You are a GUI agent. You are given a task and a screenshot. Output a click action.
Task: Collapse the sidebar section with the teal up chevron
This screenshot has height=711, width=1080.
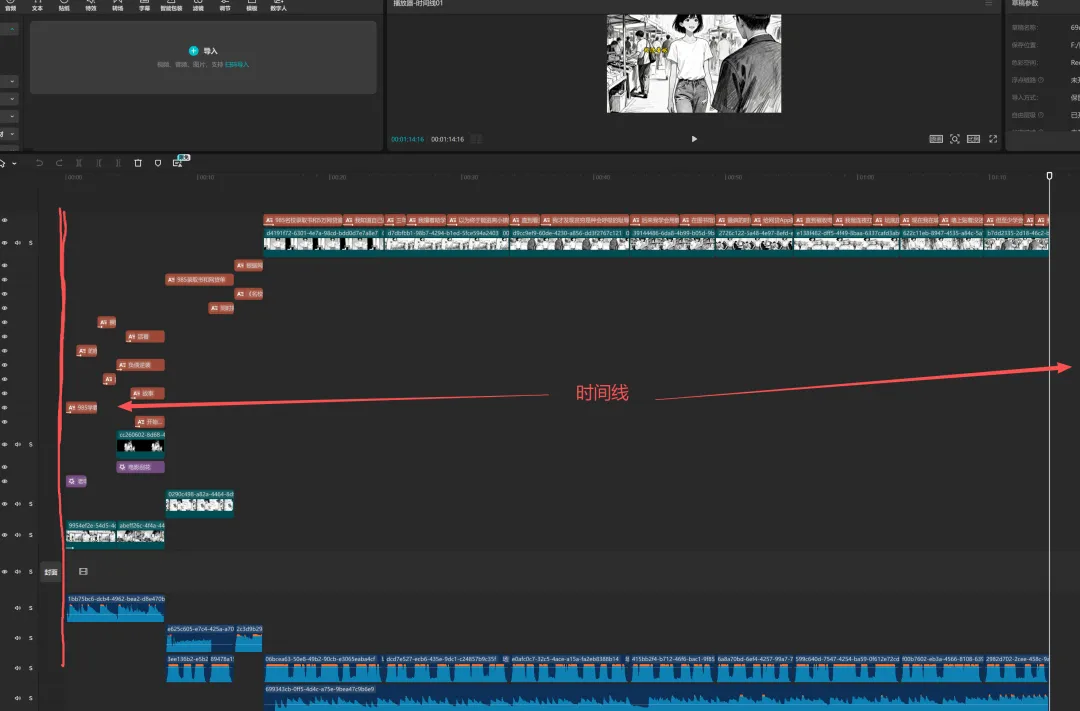pos(12,29)
